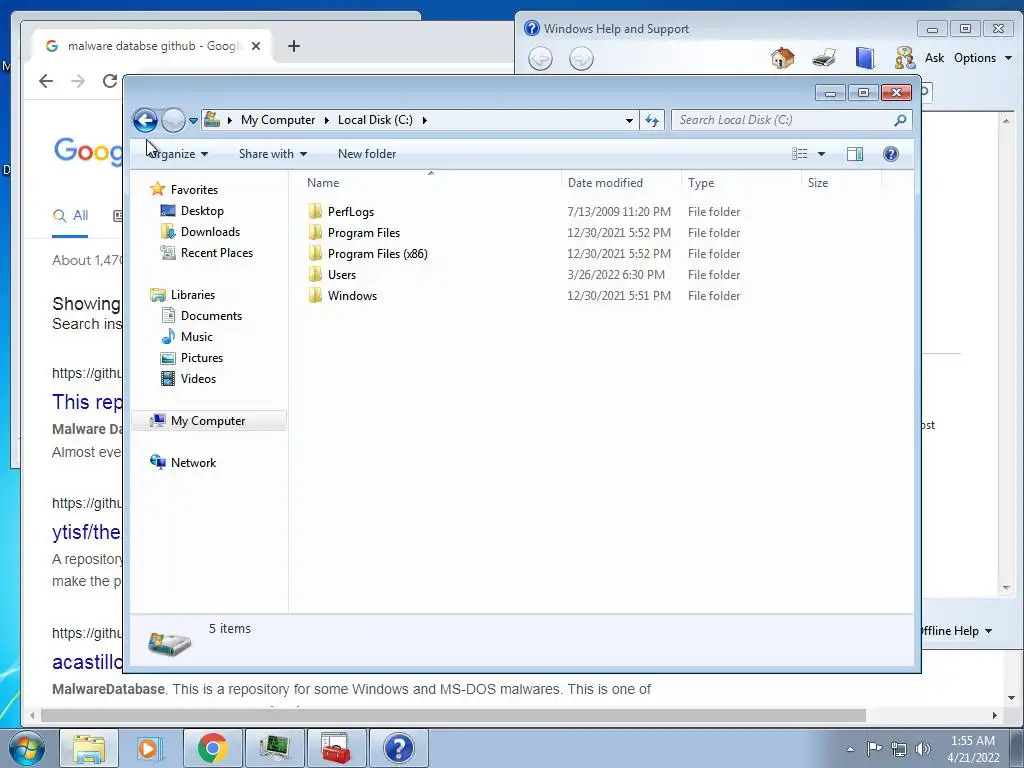The height and width of the screenshot is (768, 1024).
Task: Show hidden tray icons arrow
Action: tap(850, 749)
